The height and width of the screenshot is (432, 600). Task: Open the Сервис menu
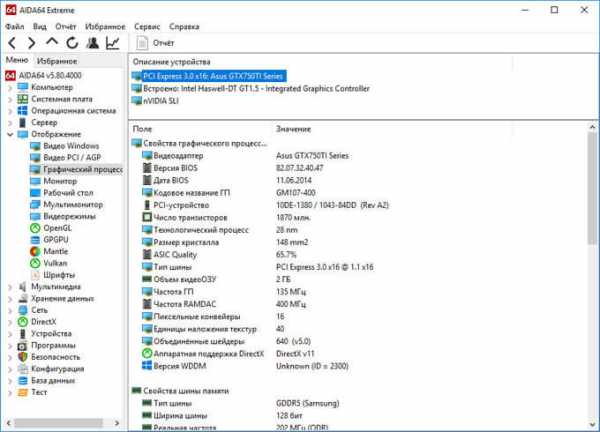(147, 27)
